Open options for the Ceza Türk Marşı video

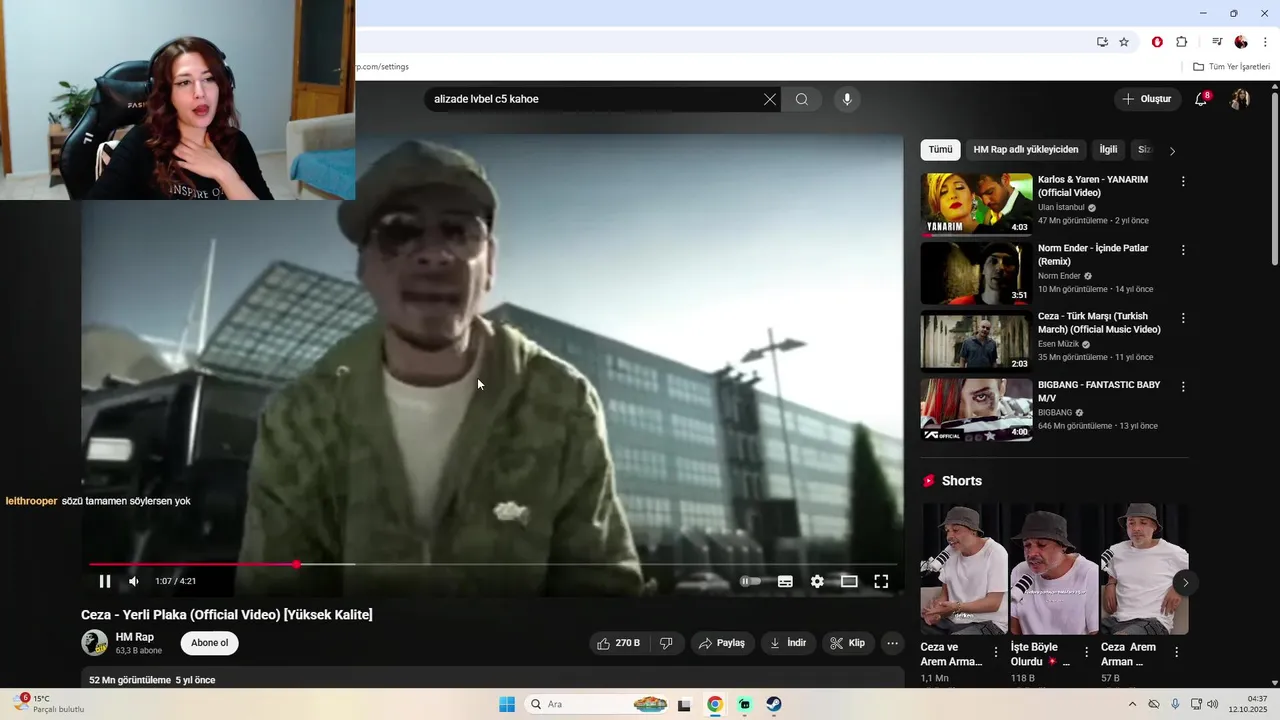coord(1183,318)
